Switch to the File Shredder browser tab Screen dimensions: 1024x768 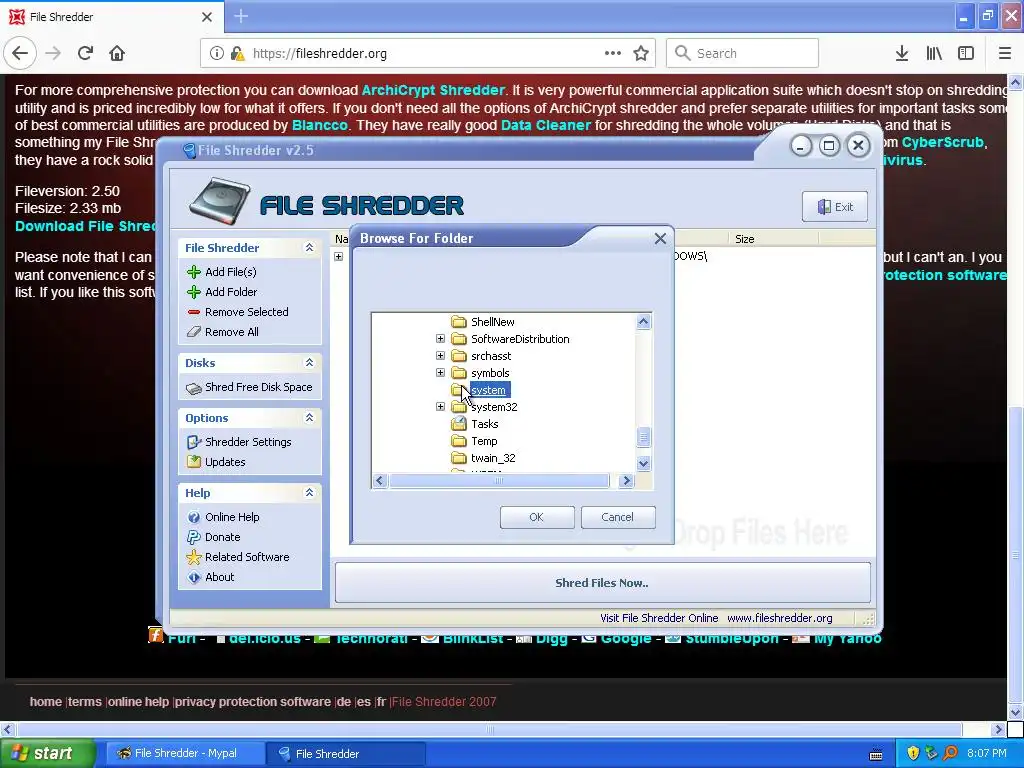tap(111, 16)
